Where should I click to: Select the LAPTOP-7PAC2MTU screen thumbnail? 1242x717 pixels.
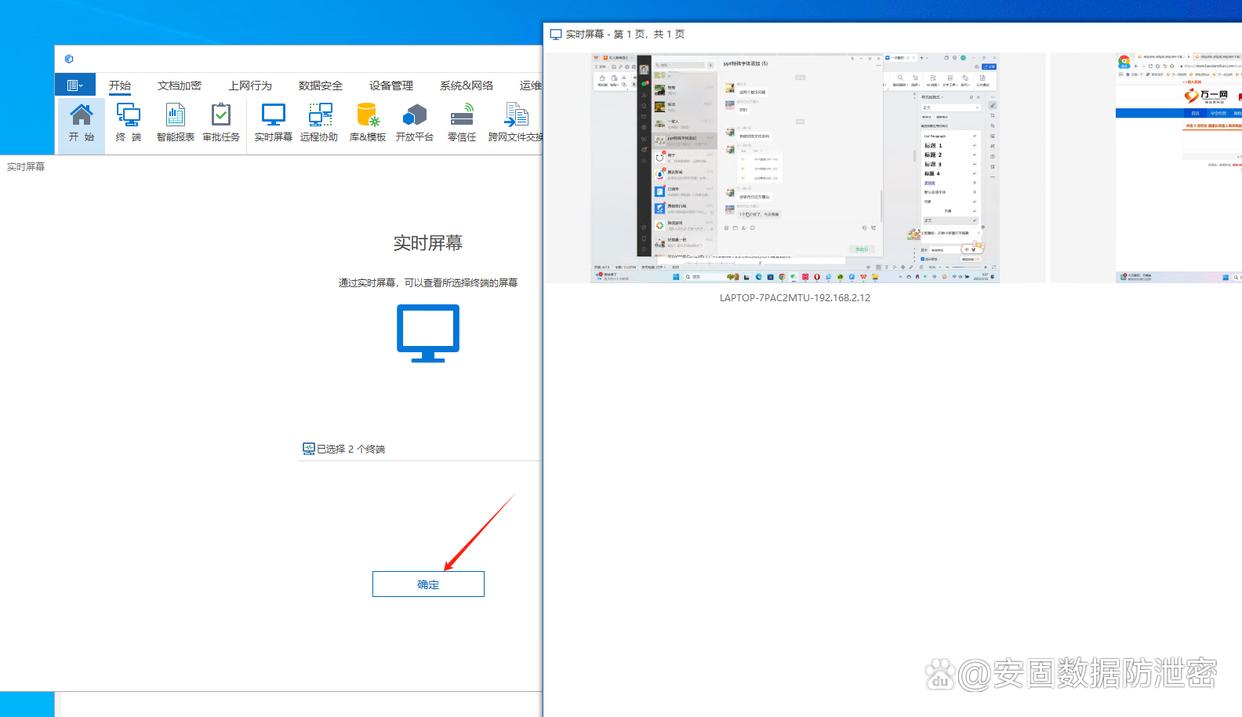pyautogui.click(x=795, y=167)
